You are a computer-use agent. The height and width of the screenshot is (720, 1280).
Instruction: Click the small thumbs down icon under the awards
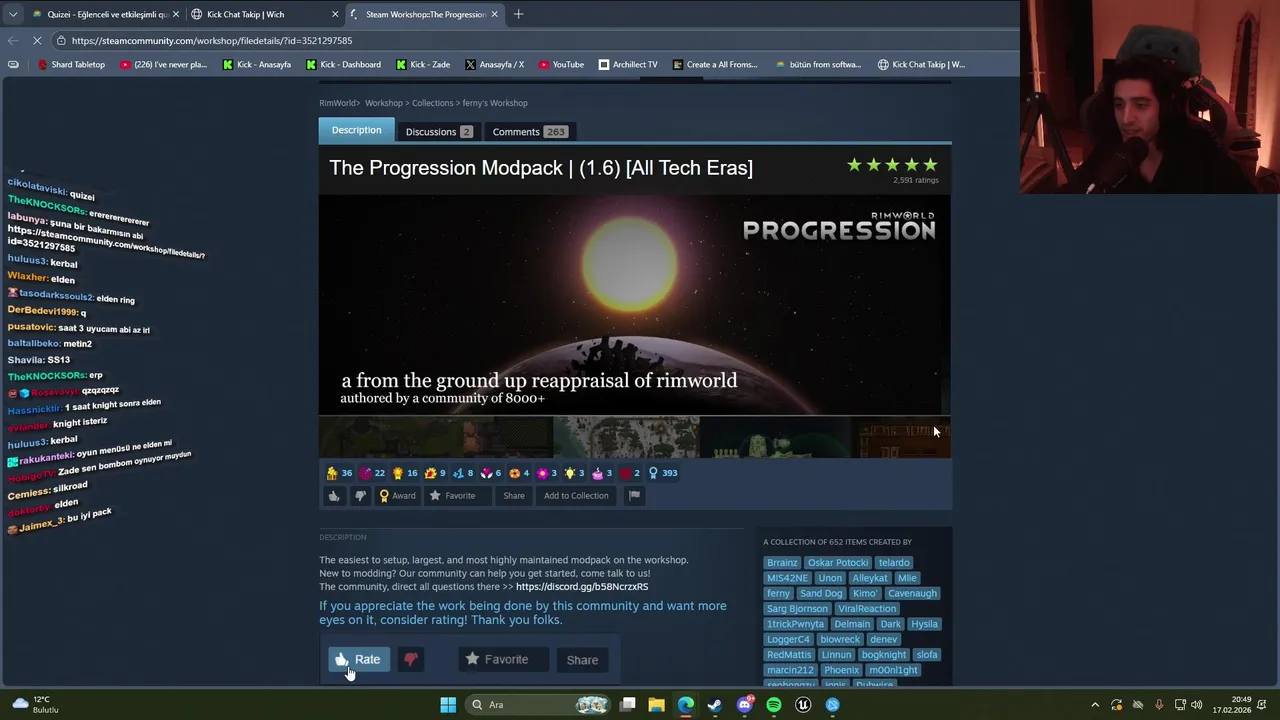361,496
